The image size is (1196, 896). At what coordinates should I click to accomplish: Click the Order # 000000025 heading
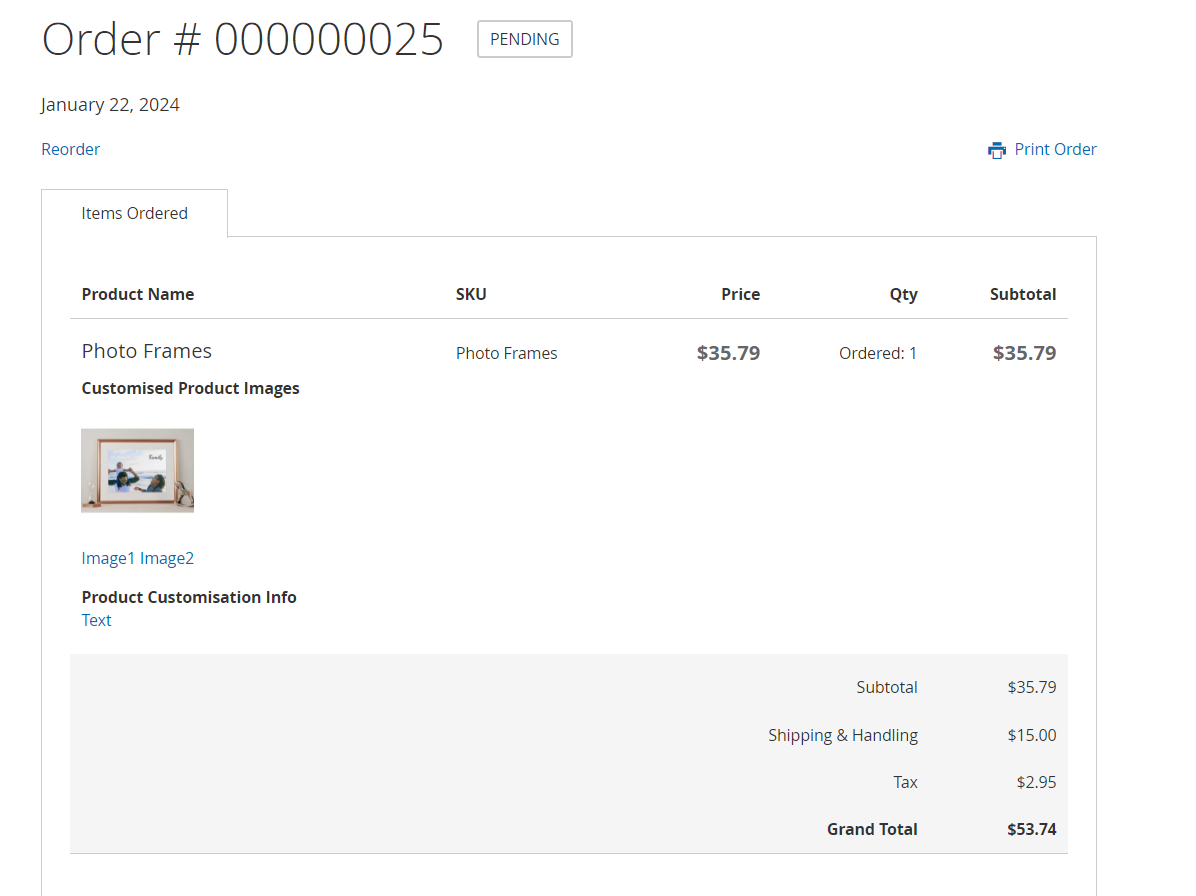(x=242, y=39)
